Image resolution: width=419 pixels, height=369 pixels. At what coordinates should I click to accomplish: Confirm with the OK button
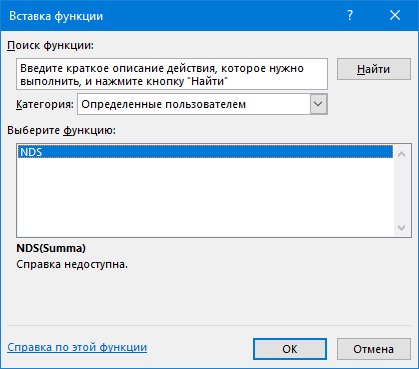point(290,349)
